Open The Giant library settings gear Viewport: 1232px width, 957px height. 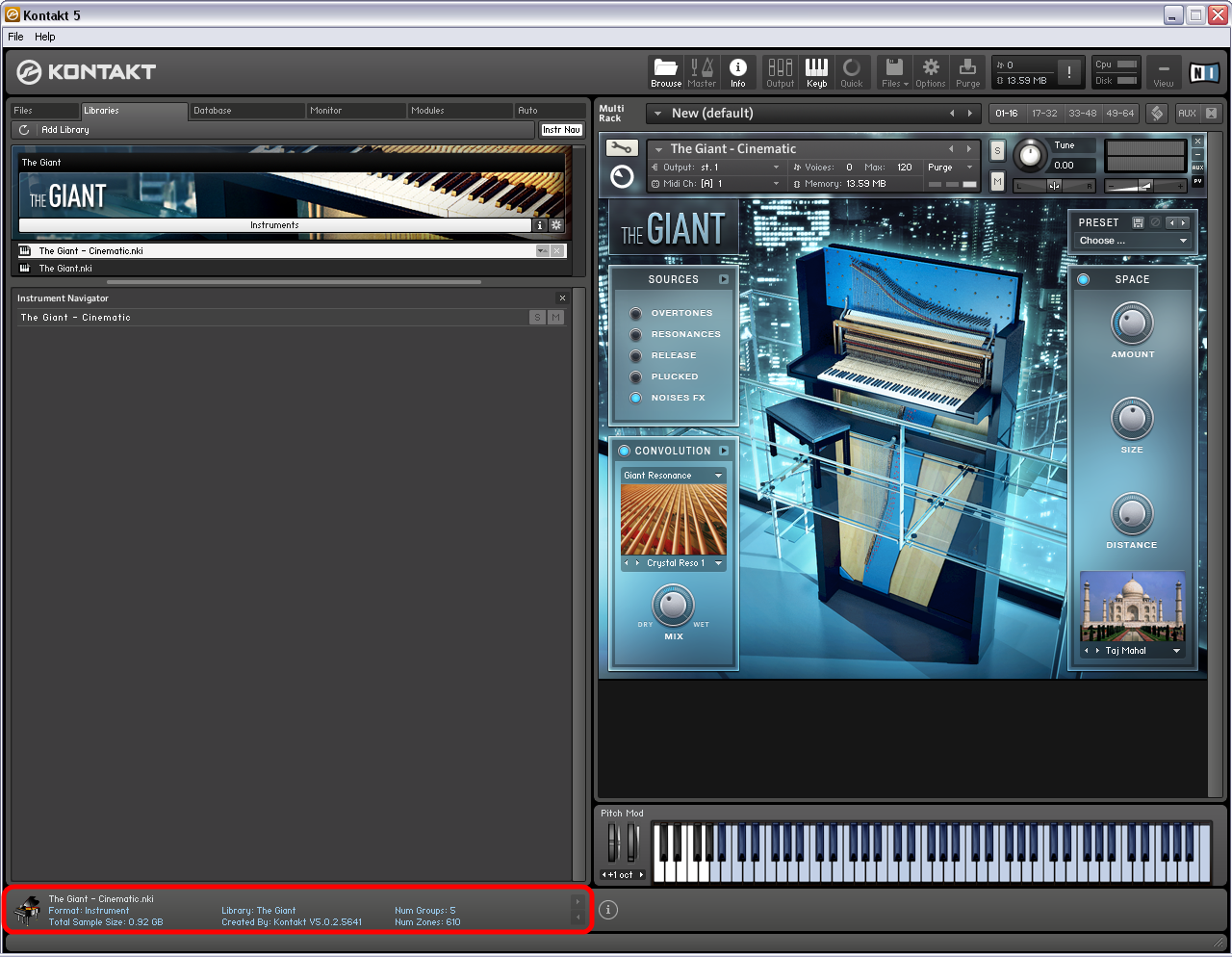556,225
